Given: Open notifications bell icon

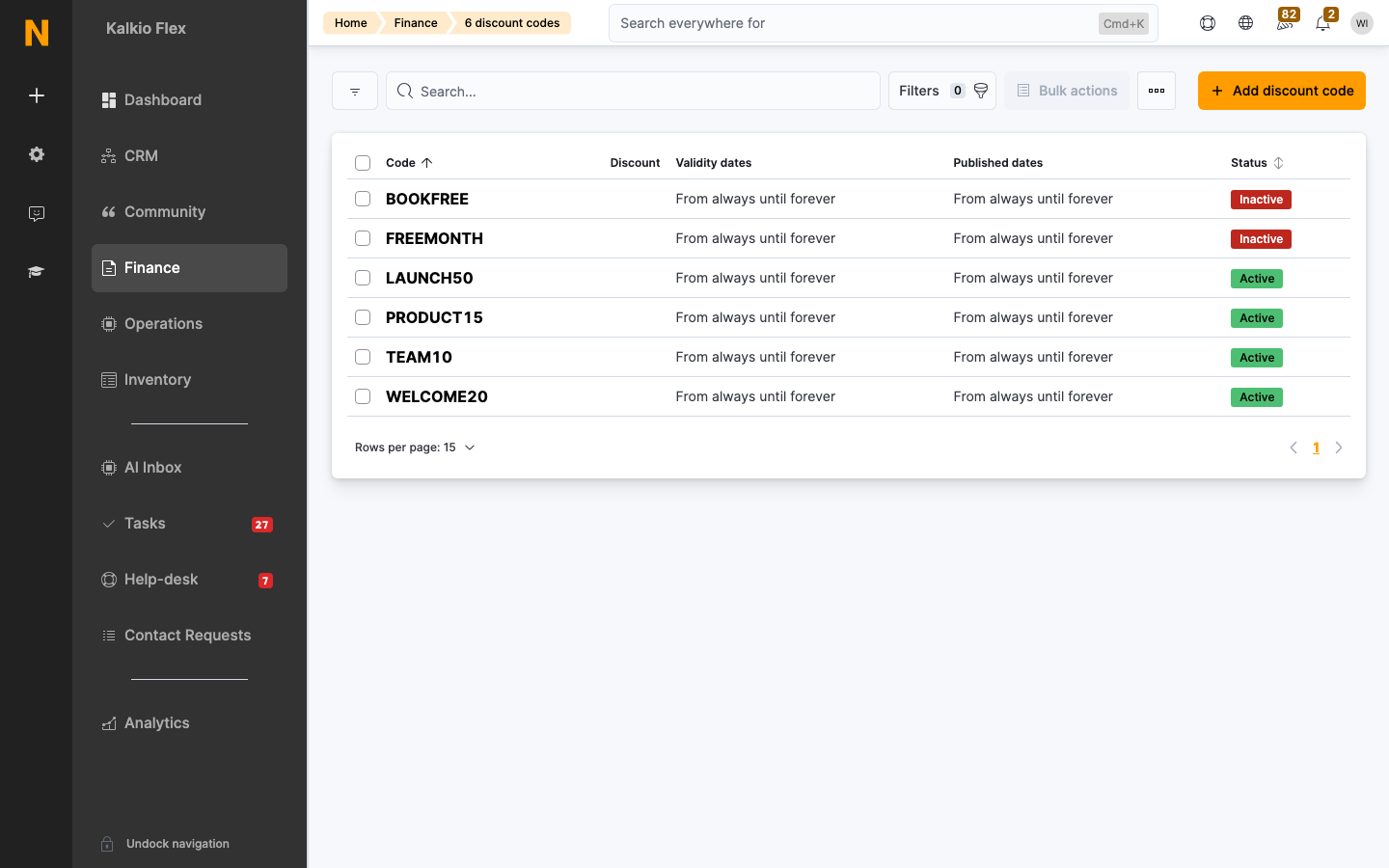Looking at the screenshot, I should (x=1323, y=21).
